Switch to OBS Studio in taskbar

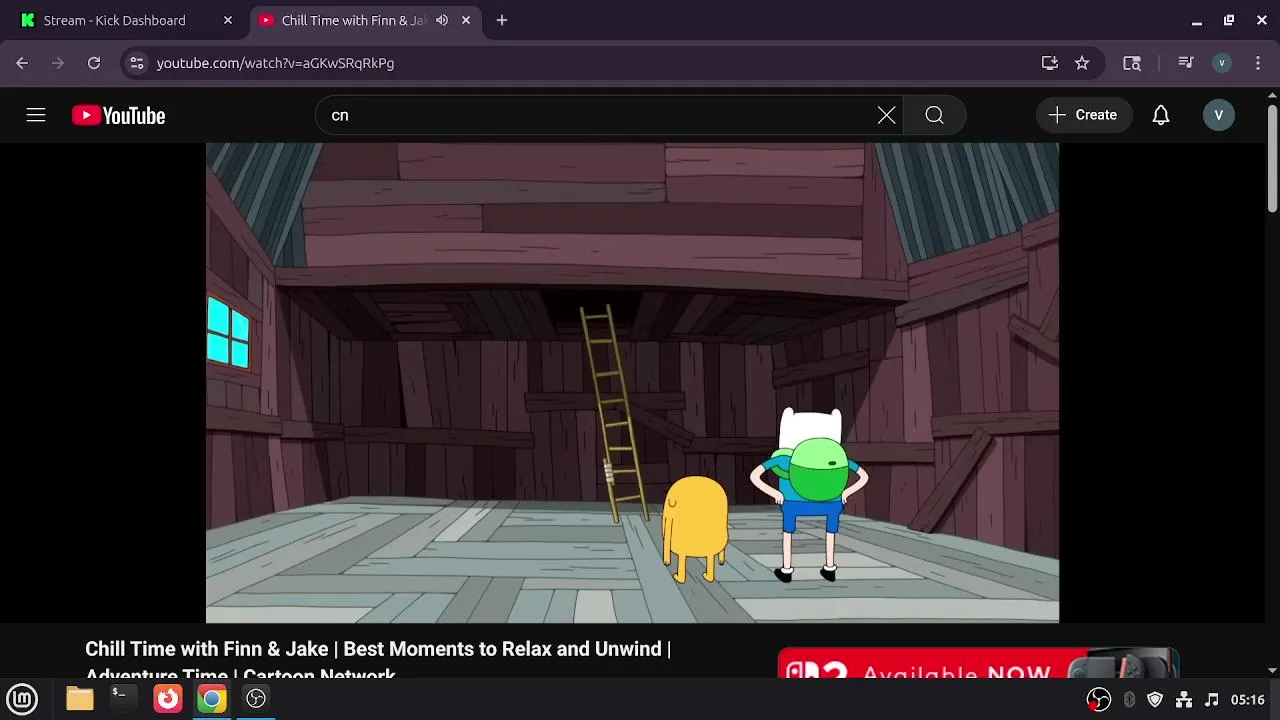256,698
